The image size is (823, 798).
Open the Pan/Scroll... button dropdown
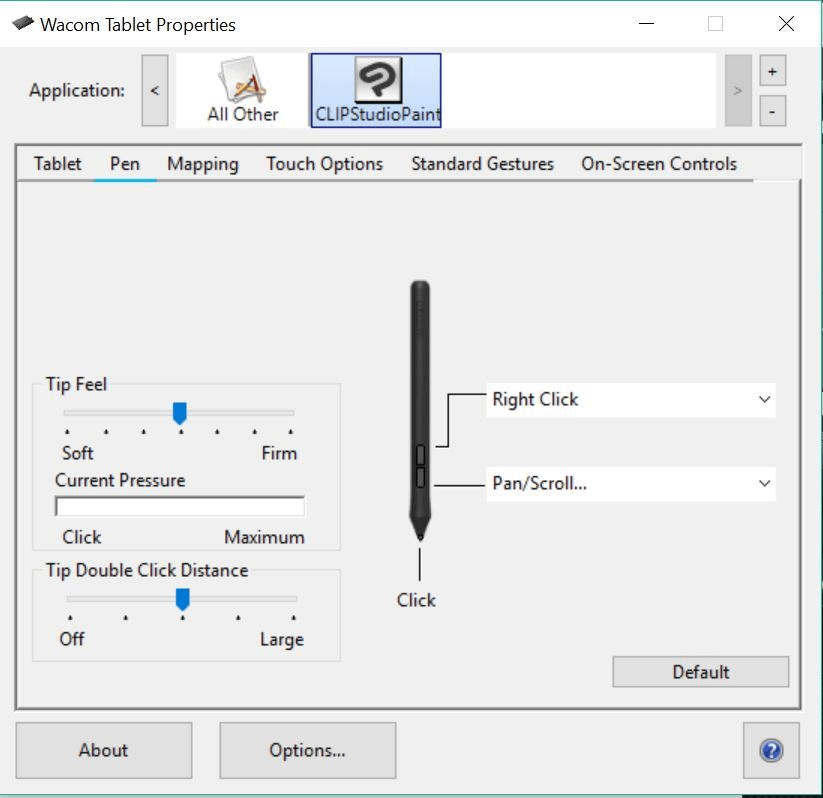[x=631, y=484]
